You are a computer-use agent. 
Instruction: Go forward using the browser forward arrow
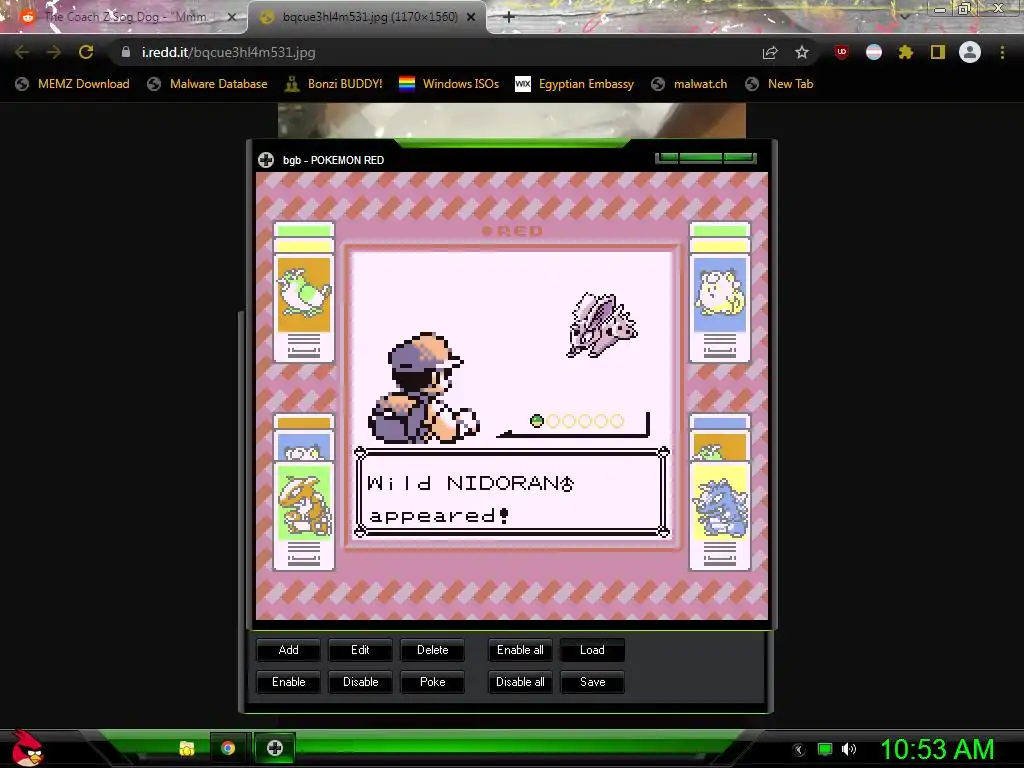point(54,52)
